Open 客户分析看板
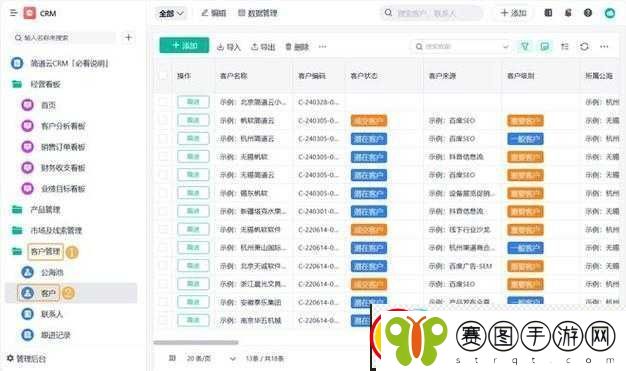This screenshot has height=371, width=626. point(63,126)
